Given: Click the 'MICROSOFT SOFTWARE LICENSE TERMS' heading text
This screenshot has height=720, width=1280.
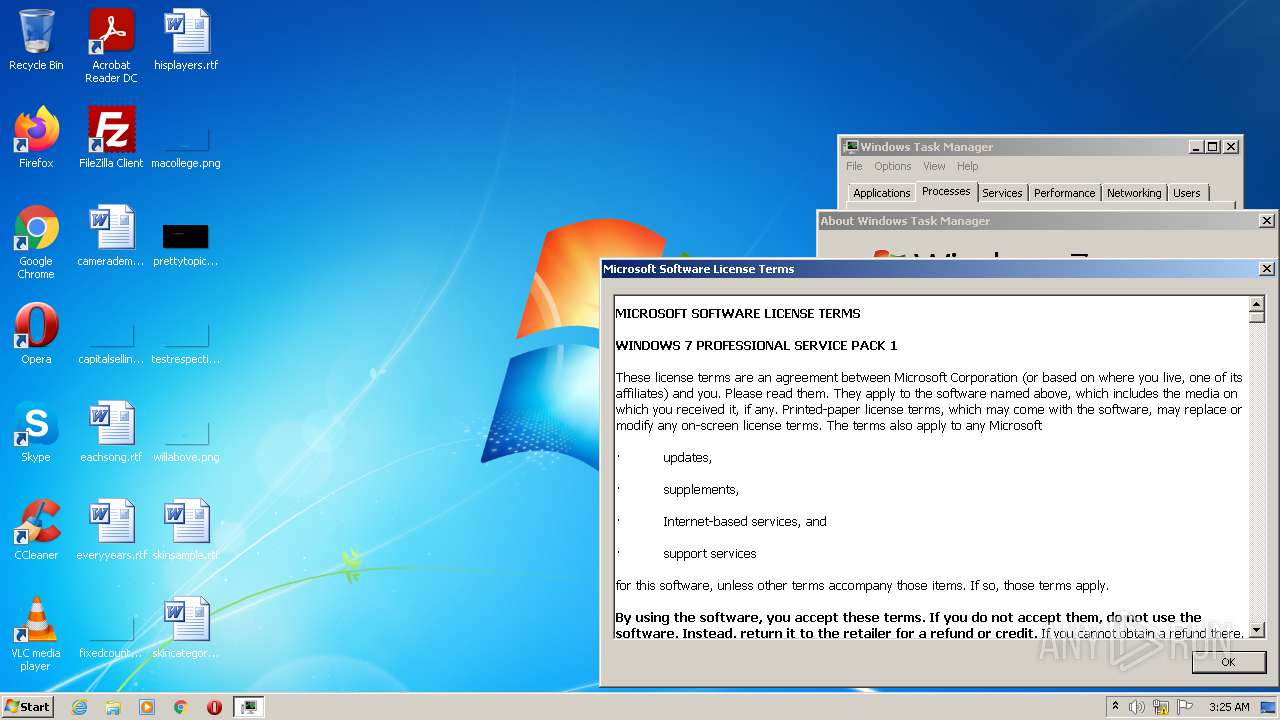Looking at the screenshot, I should 738,314.
